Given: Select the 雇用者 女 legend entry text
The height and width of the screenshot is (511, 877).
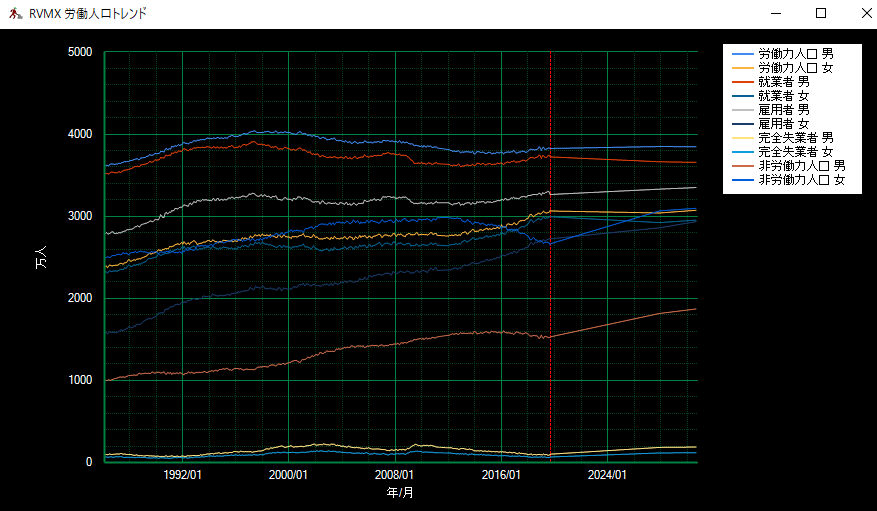Looking at the screenshot, I should [x=783, y=123].
